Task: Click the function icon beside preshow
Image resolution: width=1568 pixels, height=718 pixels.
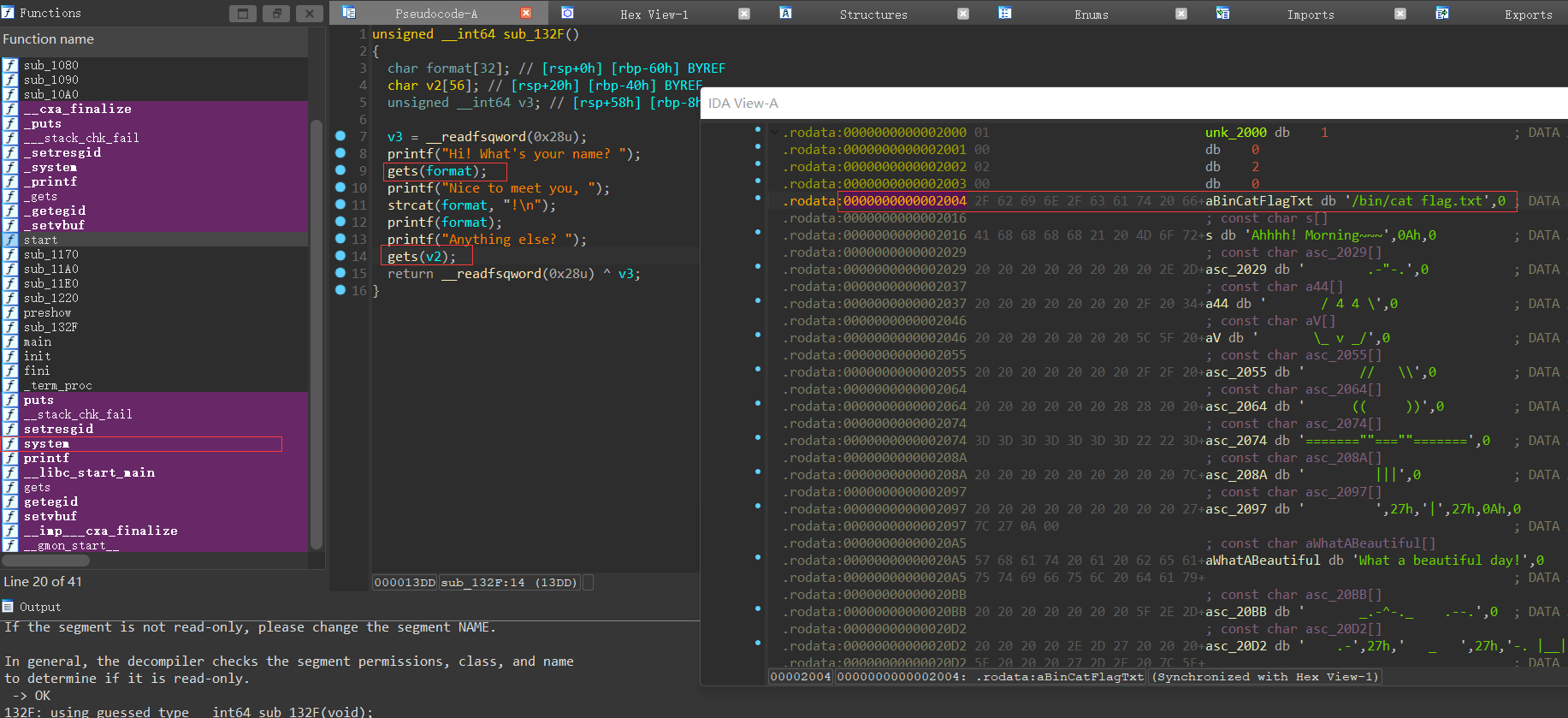Action: (10, 312)
